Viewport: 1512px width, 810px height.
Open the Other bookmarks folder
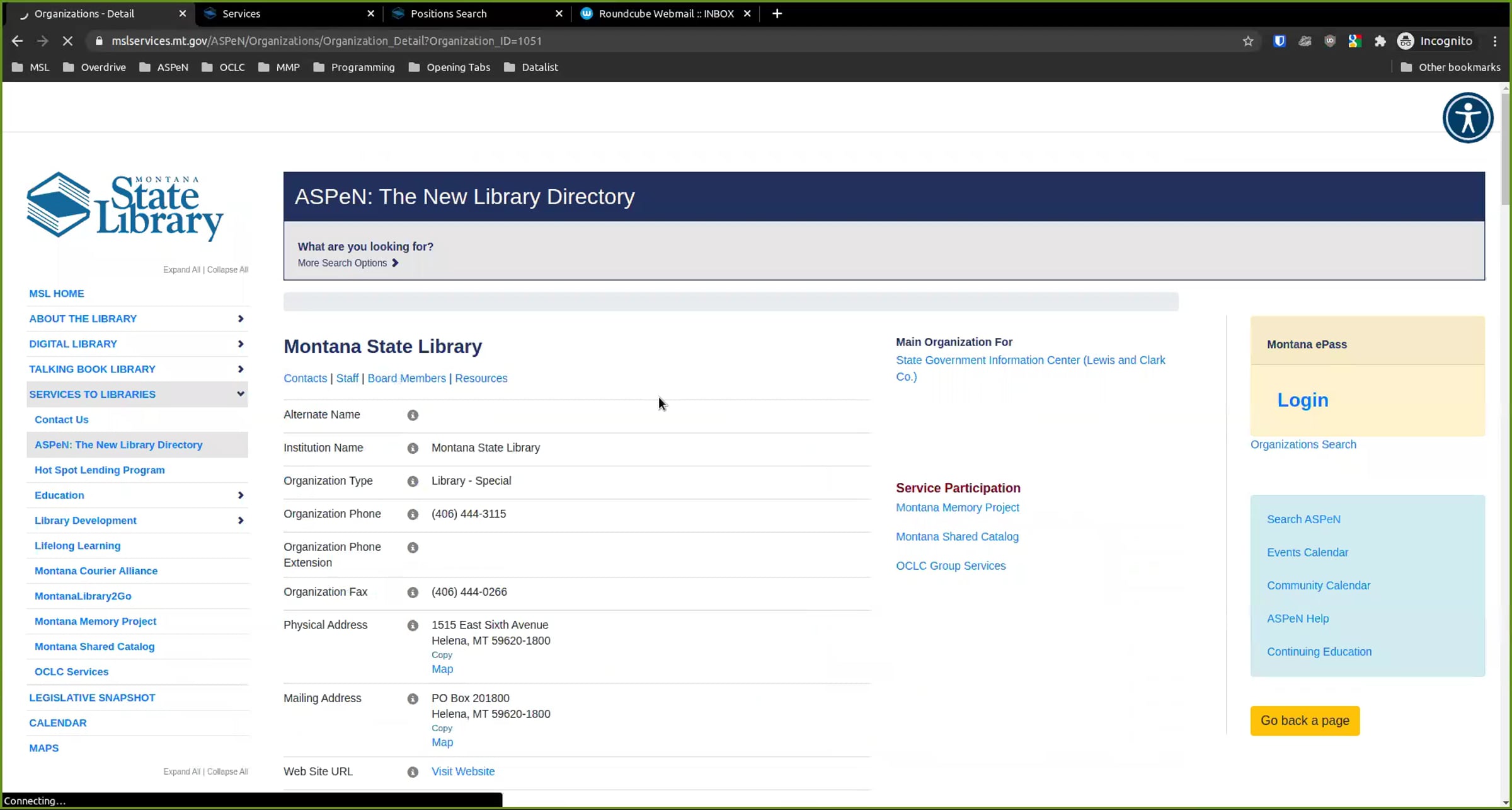tap(1450, 67)
